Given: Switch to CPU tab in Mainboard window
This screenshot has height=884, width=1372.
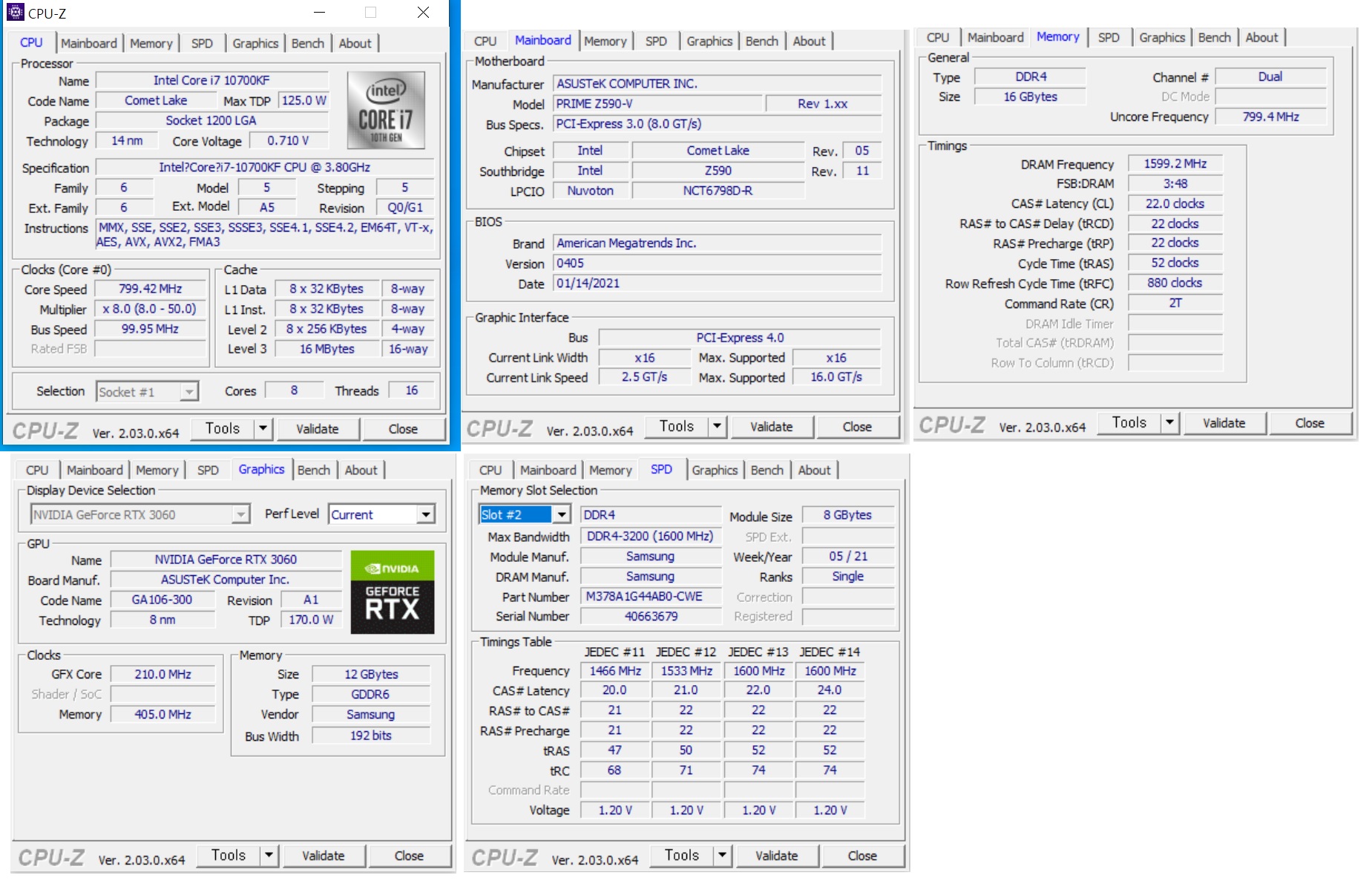Looking at the screenshot, I should [485, 41].
